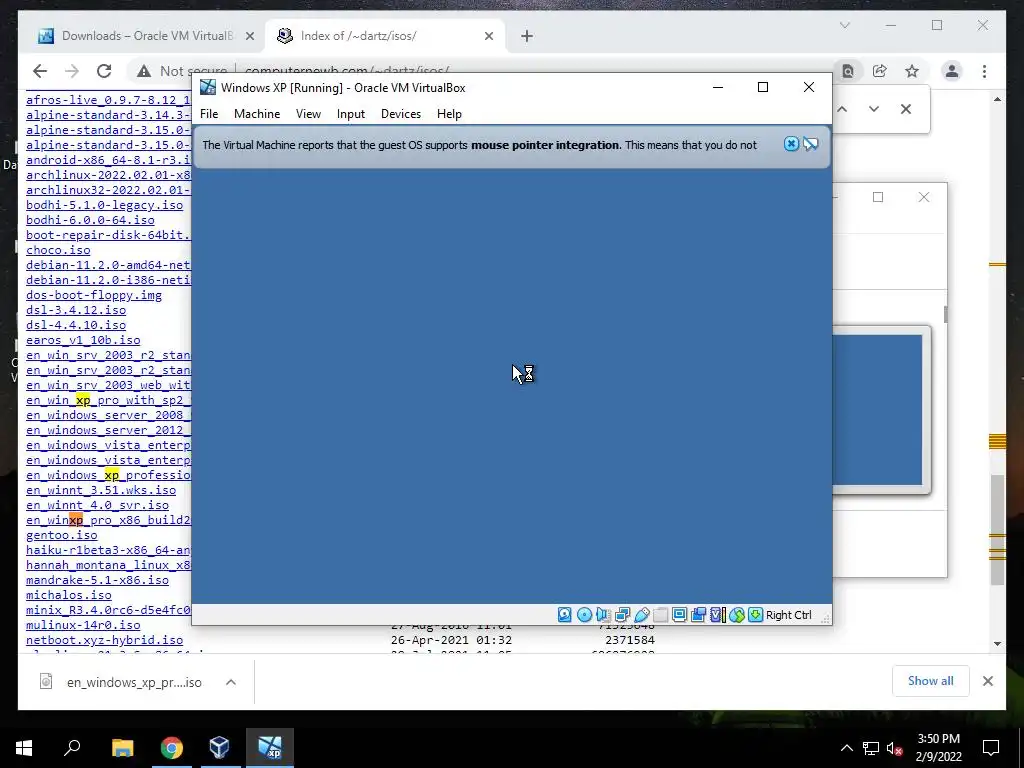Viewport: 1024px width, 768px height.
Task: Open link mandrake-5.1-x86.iso
Action: coord(97,581)
